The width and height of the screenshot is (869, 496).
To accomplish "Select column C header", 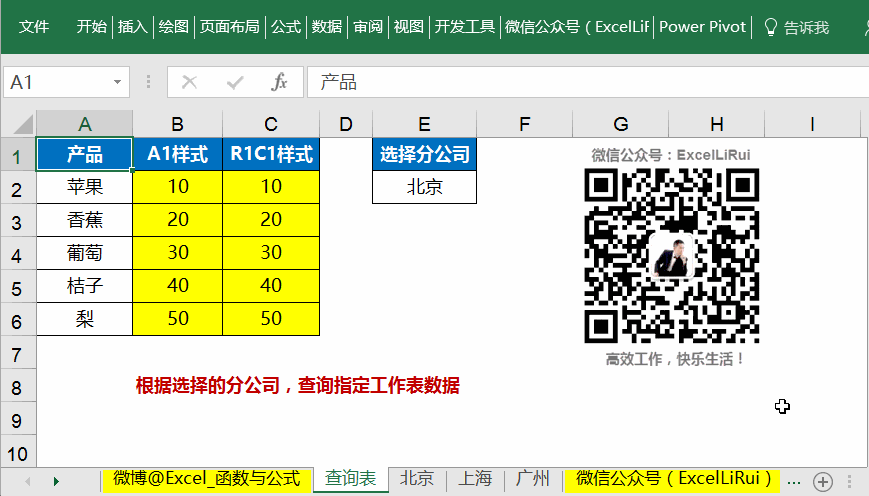I will [x=270, y=124].
